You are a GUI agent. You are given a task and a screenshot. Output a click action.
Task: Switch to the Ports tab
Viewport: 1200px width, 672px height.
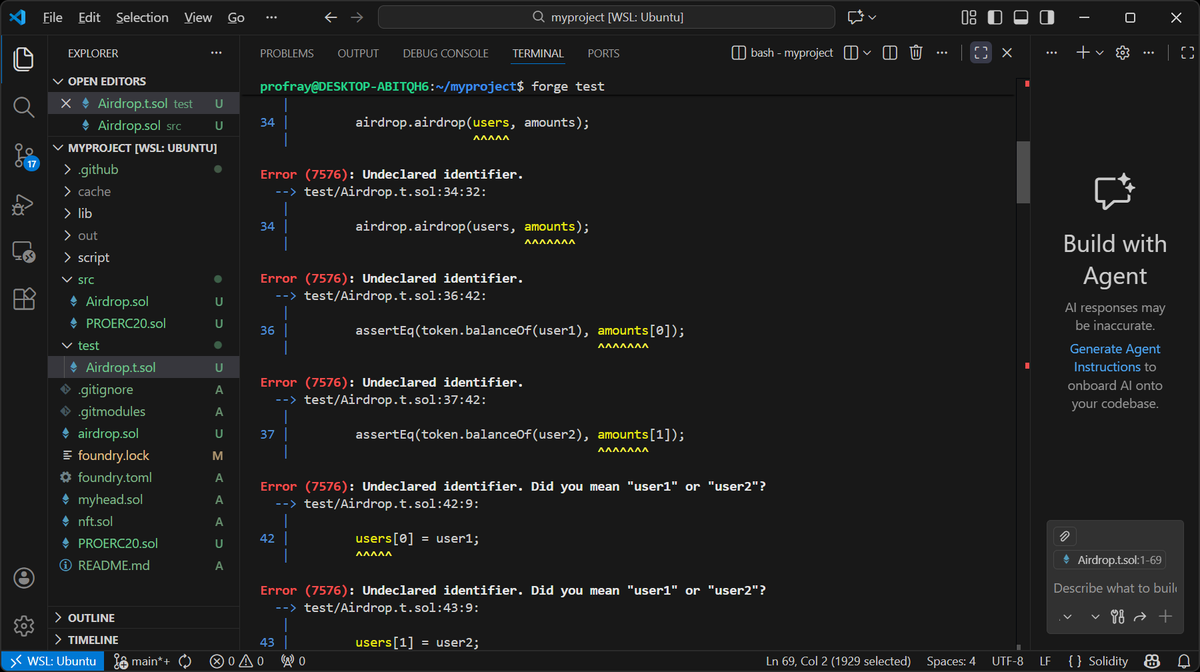[x=603, y=53]
